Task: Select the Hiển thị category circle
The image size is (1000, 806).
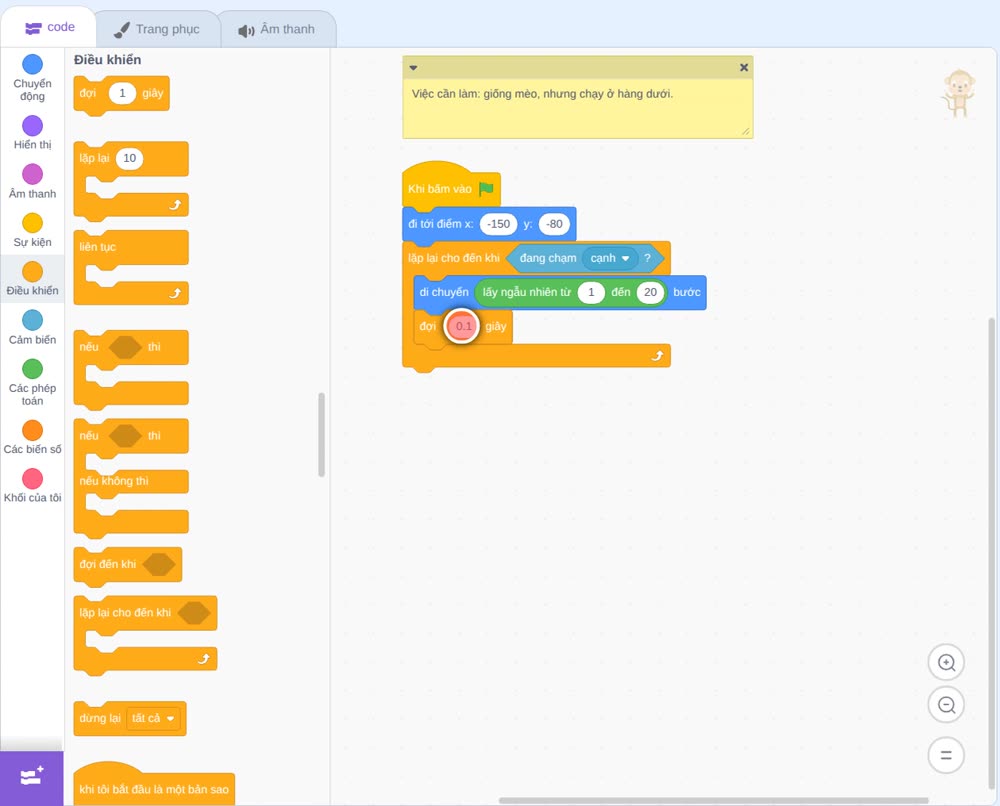Action: (33, 126)
